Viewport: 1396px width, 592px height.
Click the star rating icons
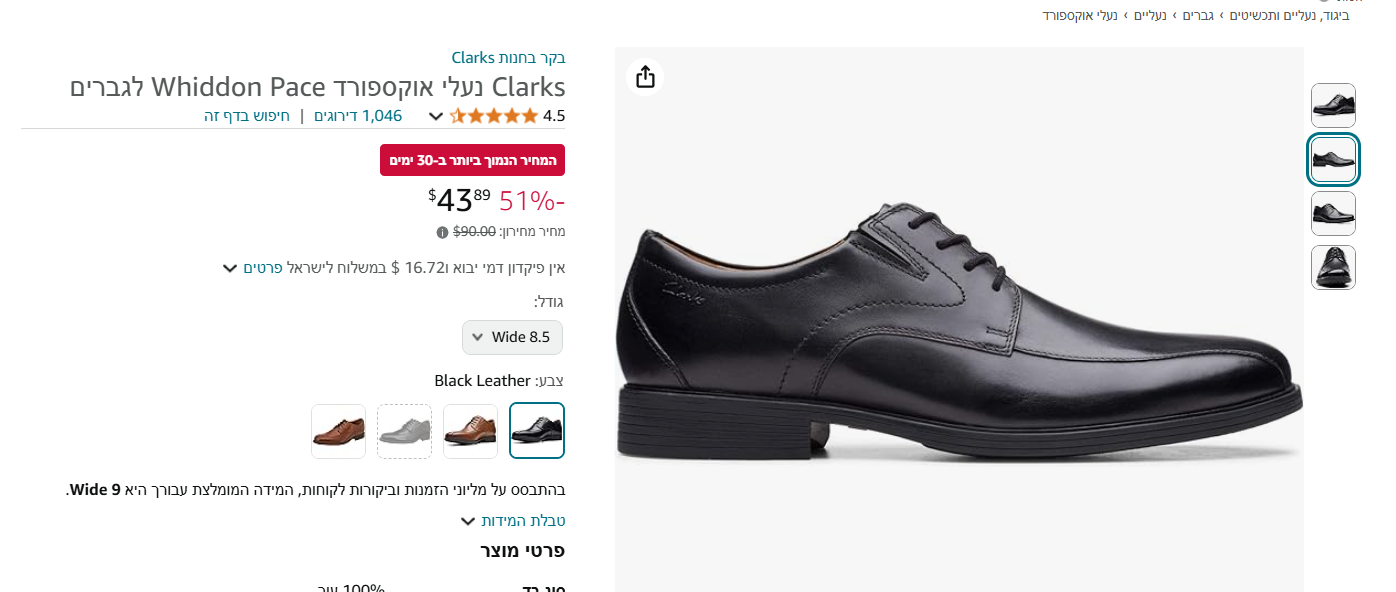pos(494,116)
